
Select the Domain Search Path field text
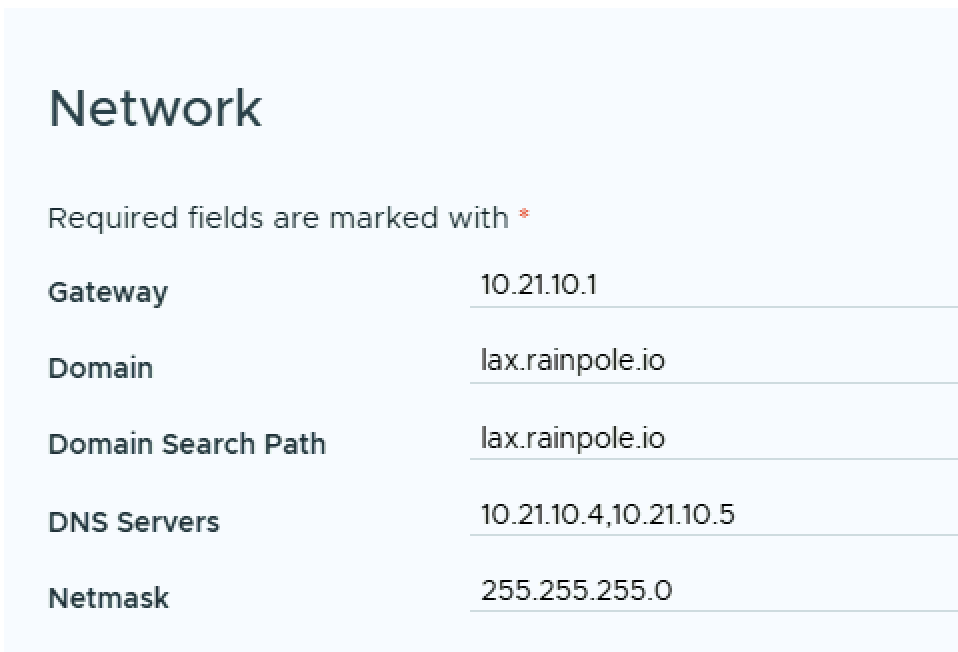pos(572,437)
